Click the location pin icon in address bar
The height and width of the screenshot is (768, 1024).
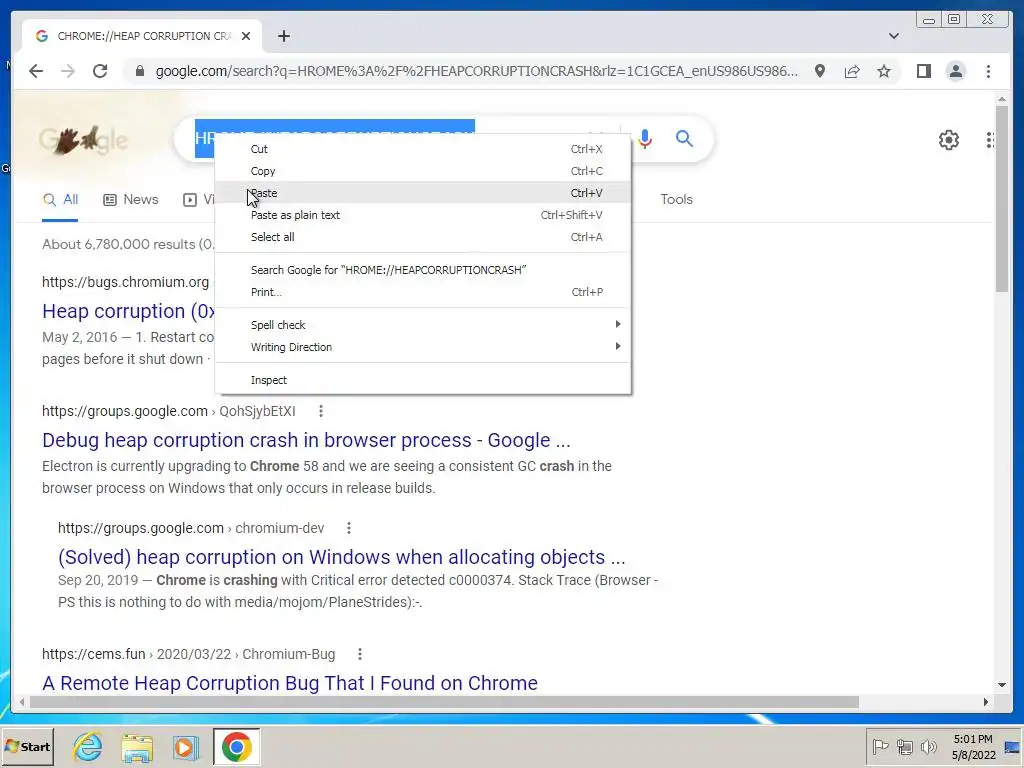pos(820,71)
